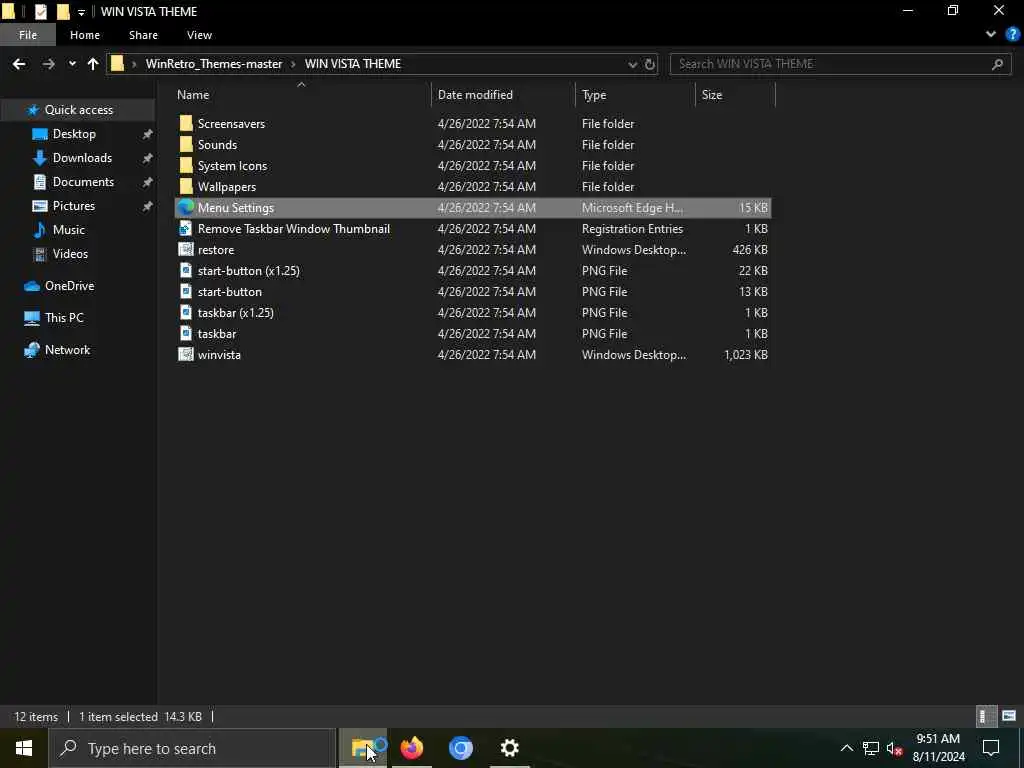Viewport: 1024px width, 768px height.
Task: Click the muted volume tray icon
Action: (894, 748)
